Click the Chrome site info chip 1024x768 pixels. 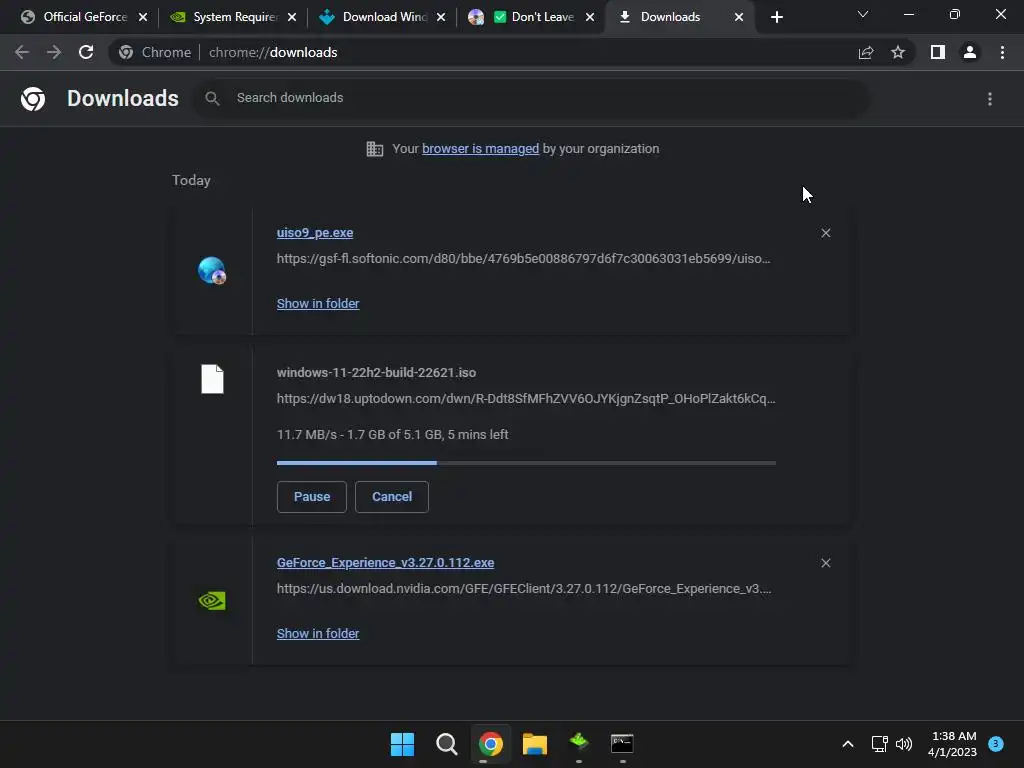coord(155,52)
